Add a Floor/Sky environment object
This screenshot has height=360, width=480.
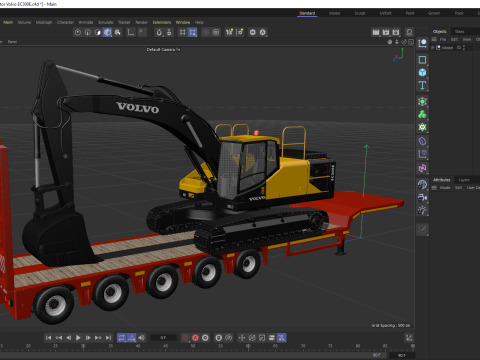coord(422,184)
